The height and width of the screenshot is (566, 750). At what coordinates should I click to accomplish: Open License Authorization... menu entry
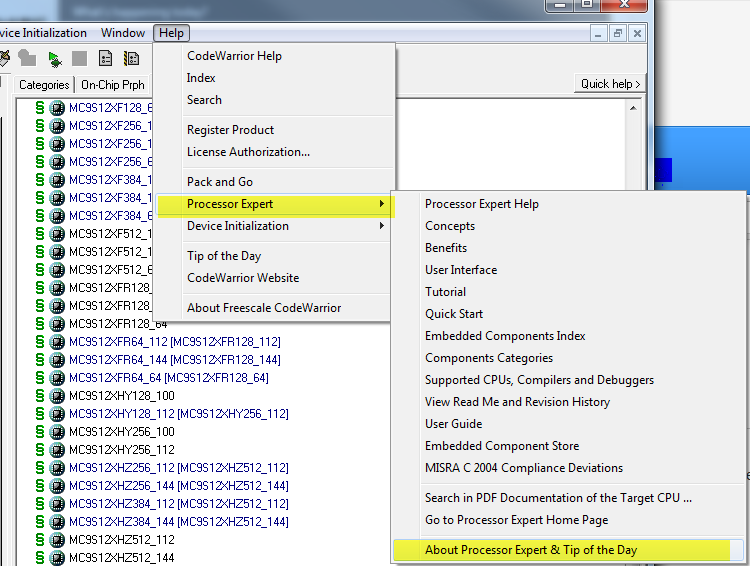[248, 152]
